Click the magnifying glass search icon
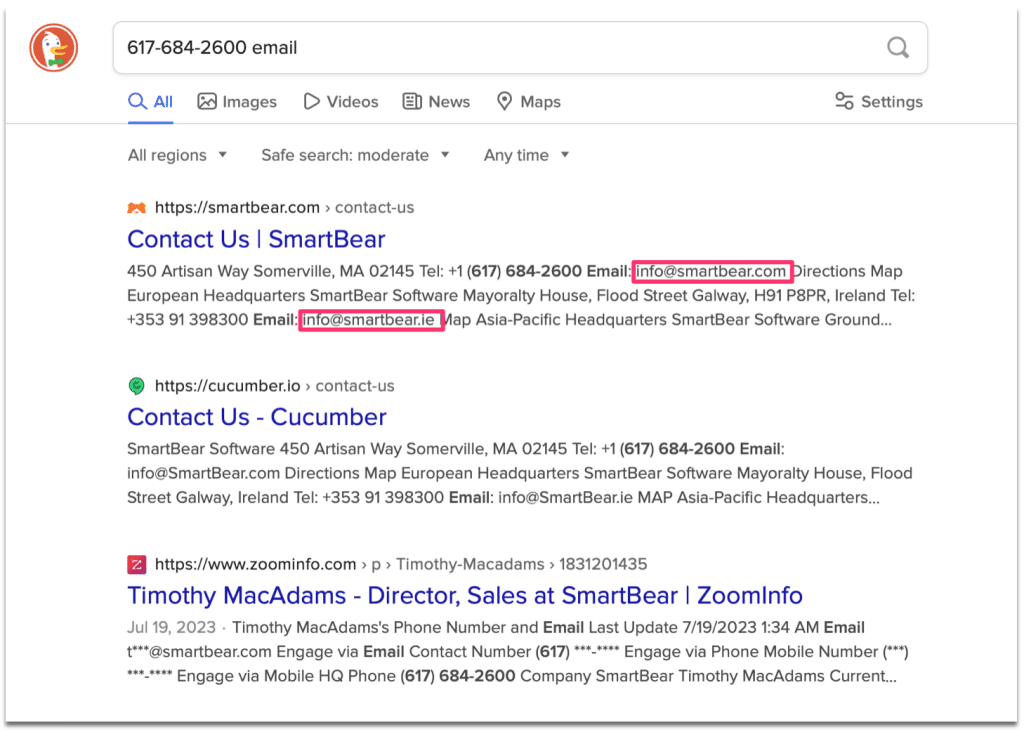1024x732 pixels. (x=897, y=47)
